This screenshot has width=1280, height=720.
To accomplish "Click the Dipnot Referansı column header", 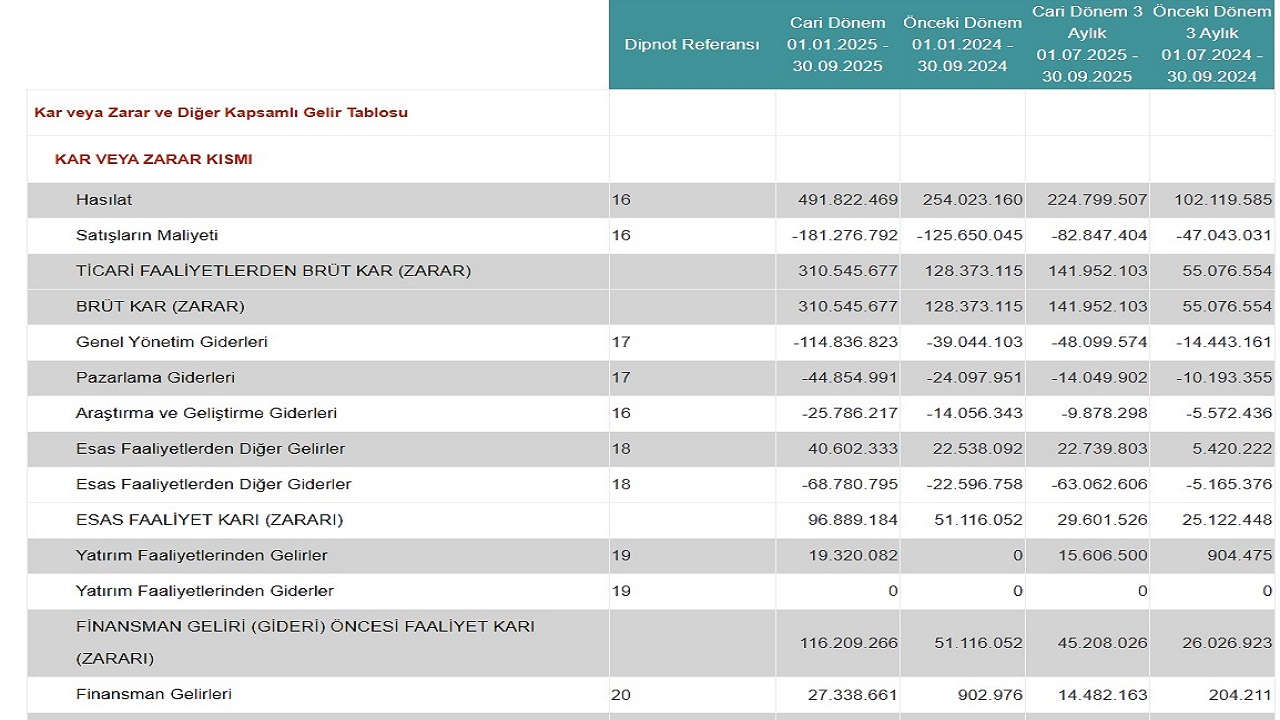I will [691, 45].
